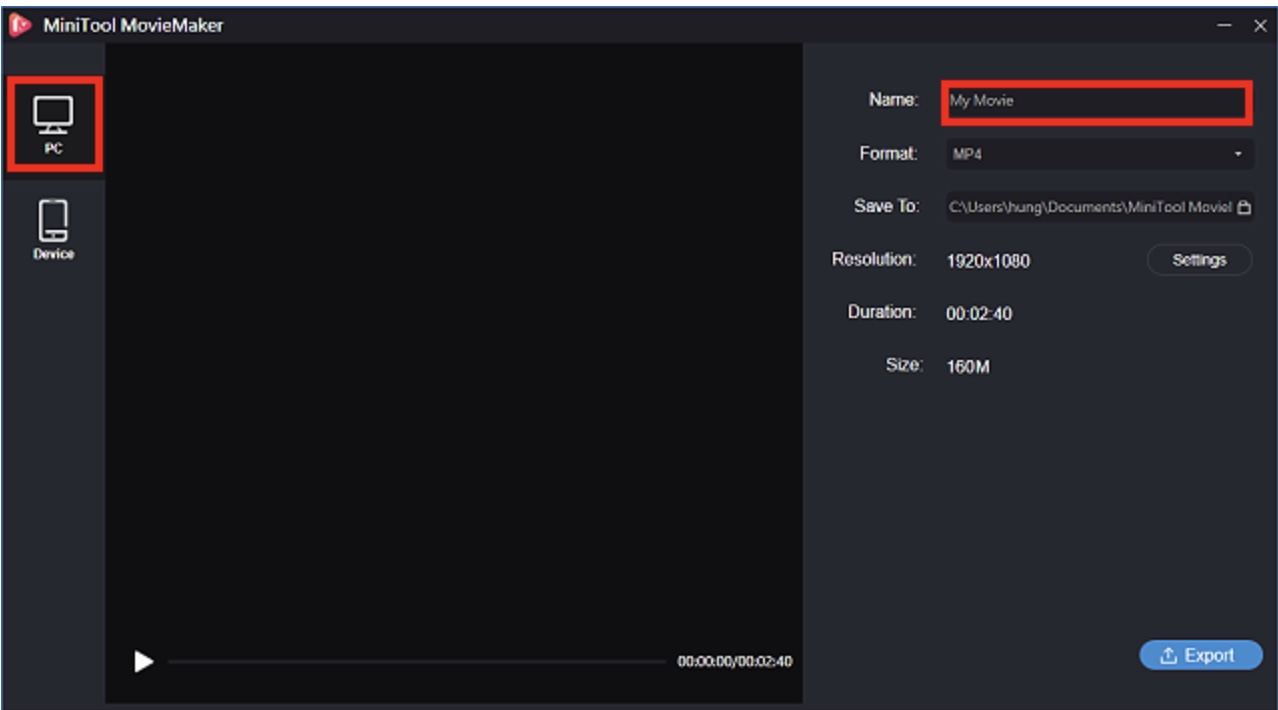Switch to the Device export option
Image resolution: width=1278 pixels, height=710 pixels.
point(54,230)
